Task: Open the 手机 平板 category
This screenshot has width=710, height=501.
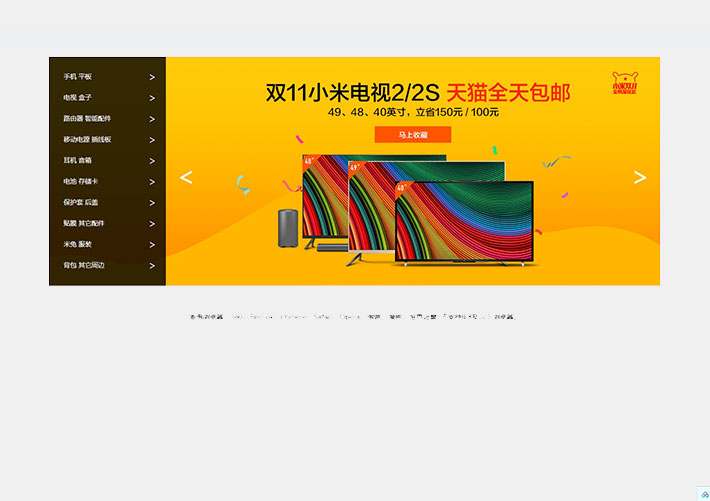Action: pos(77,77)
